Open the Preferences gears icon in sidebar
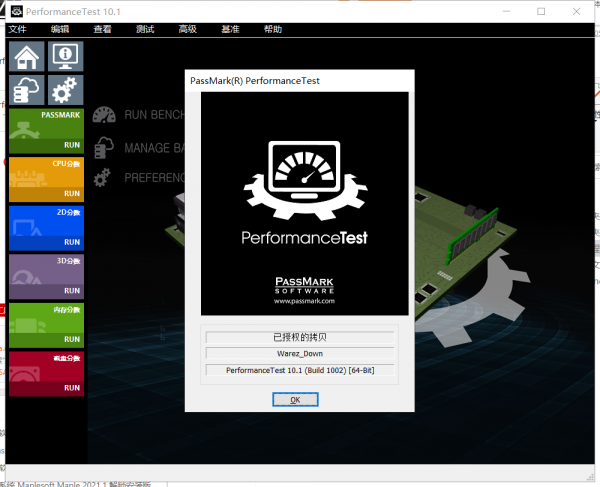 [65, 90]
